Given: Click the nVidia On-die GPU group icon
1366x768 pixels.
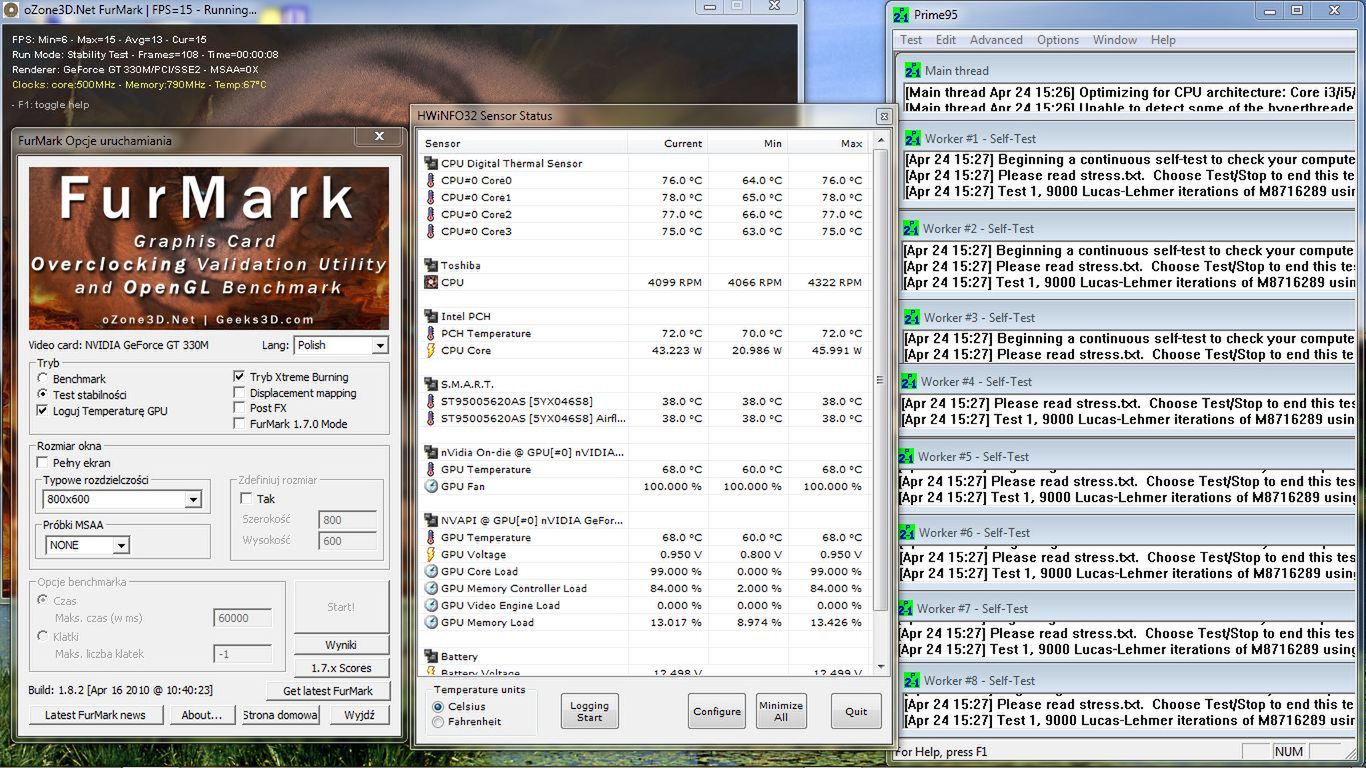Looking at the screenshot, I should (431, 452).
